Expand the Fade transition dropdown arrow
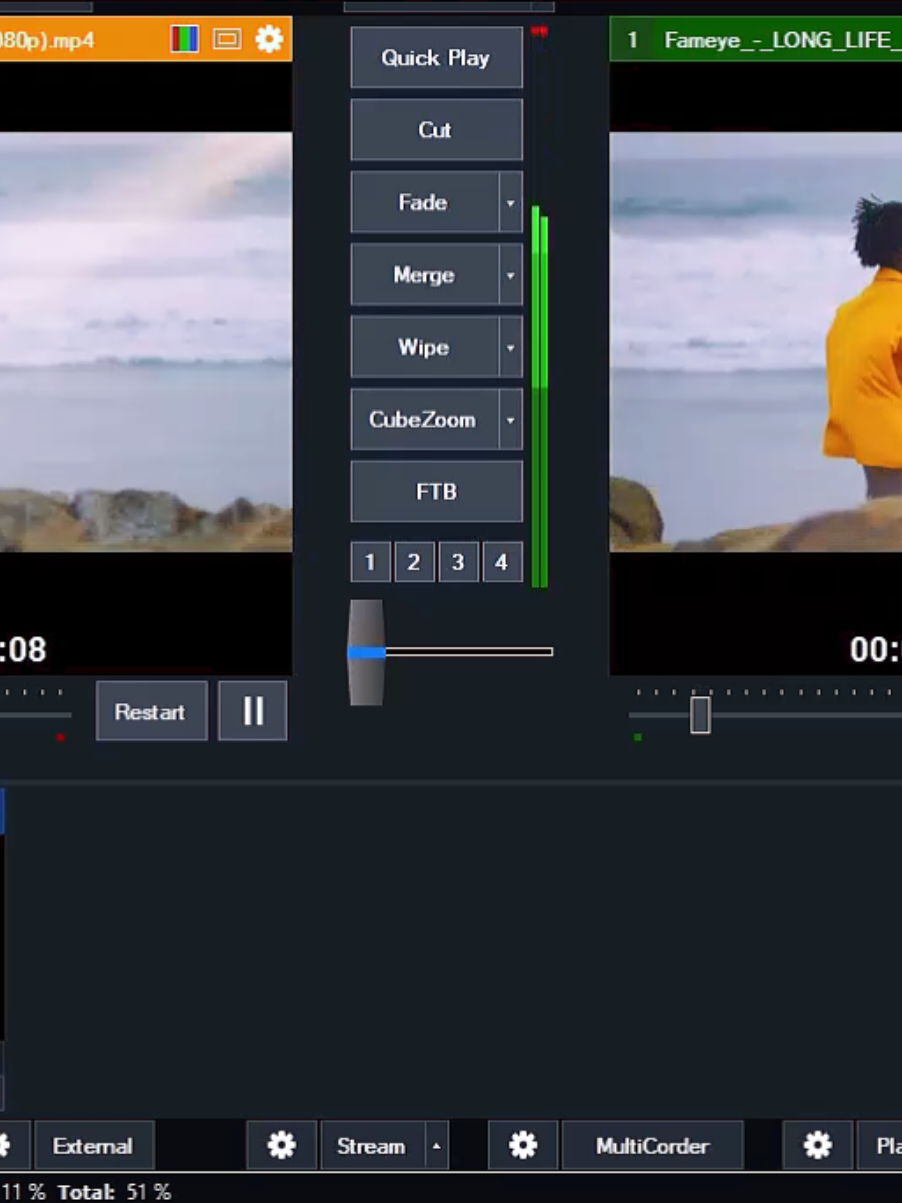Viewport: 902px width, 1203px height. 510,203
